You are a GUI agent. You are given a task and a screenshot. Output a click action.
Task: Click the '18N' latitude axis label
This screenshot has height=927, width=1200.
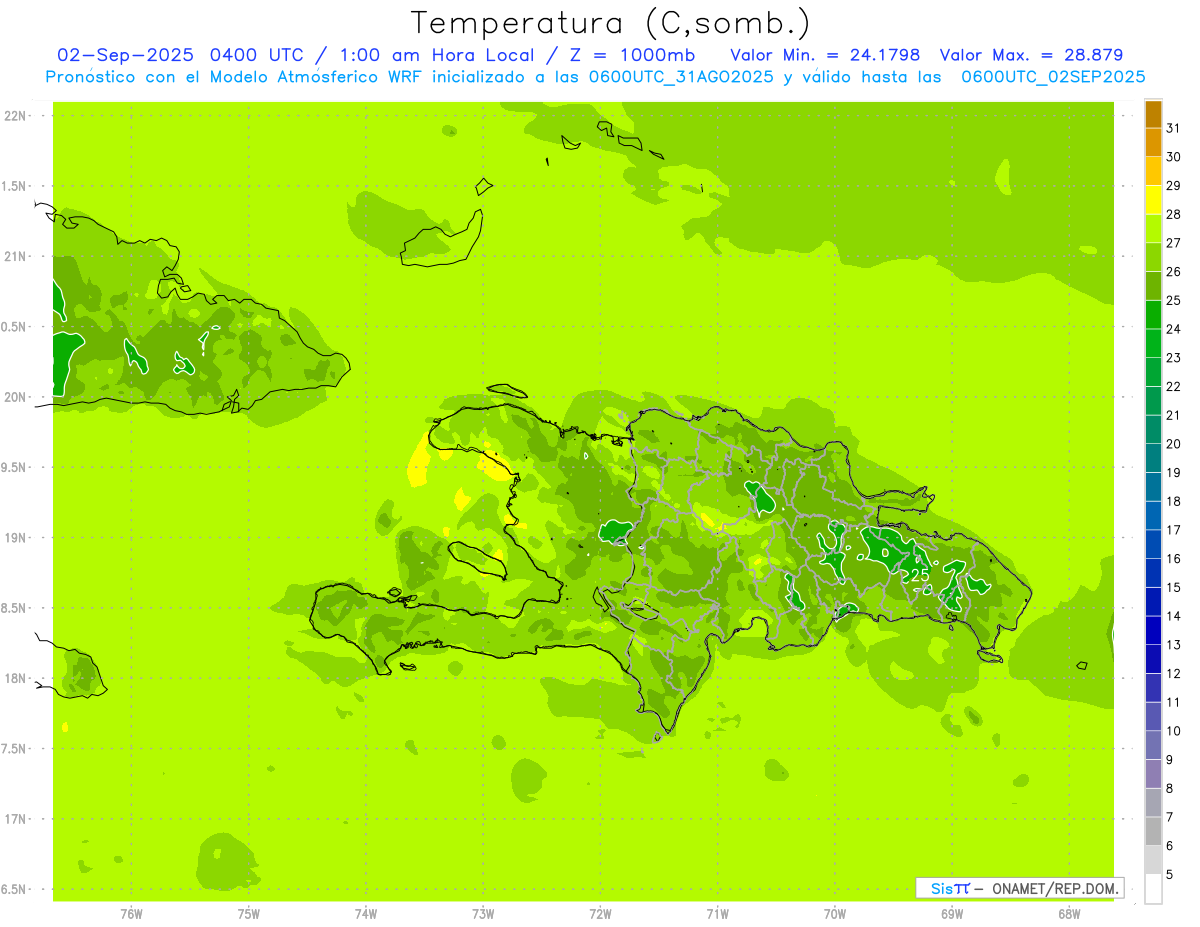click(x=15, y=678)
